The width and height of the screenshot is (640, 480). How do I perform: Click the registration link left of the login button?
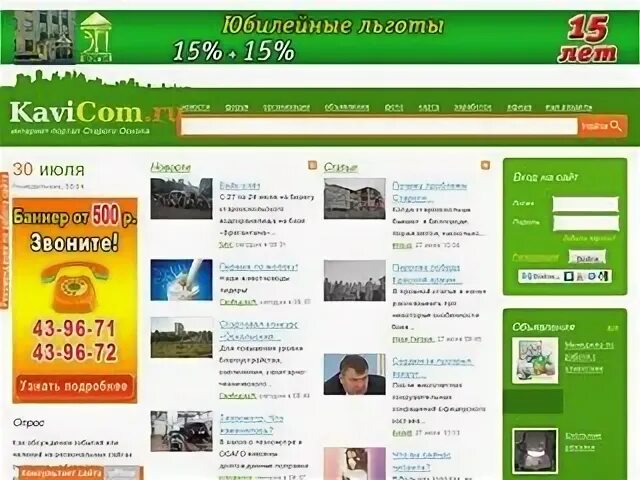(x=535, y=257)
